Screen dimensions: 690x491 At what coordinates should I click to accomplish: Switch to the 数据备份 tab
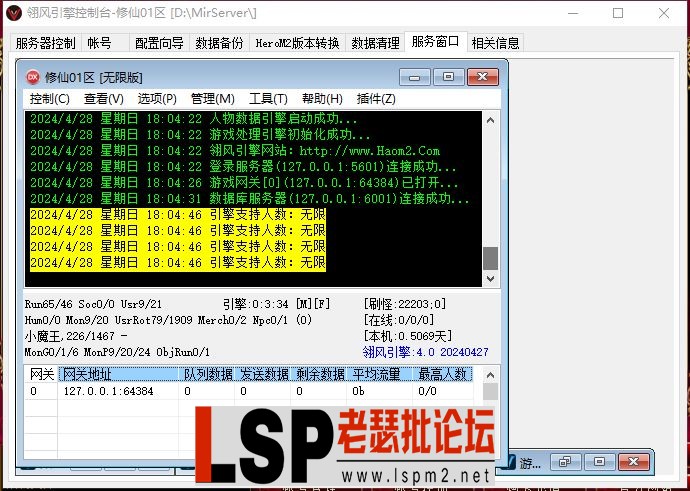point(219,43)
